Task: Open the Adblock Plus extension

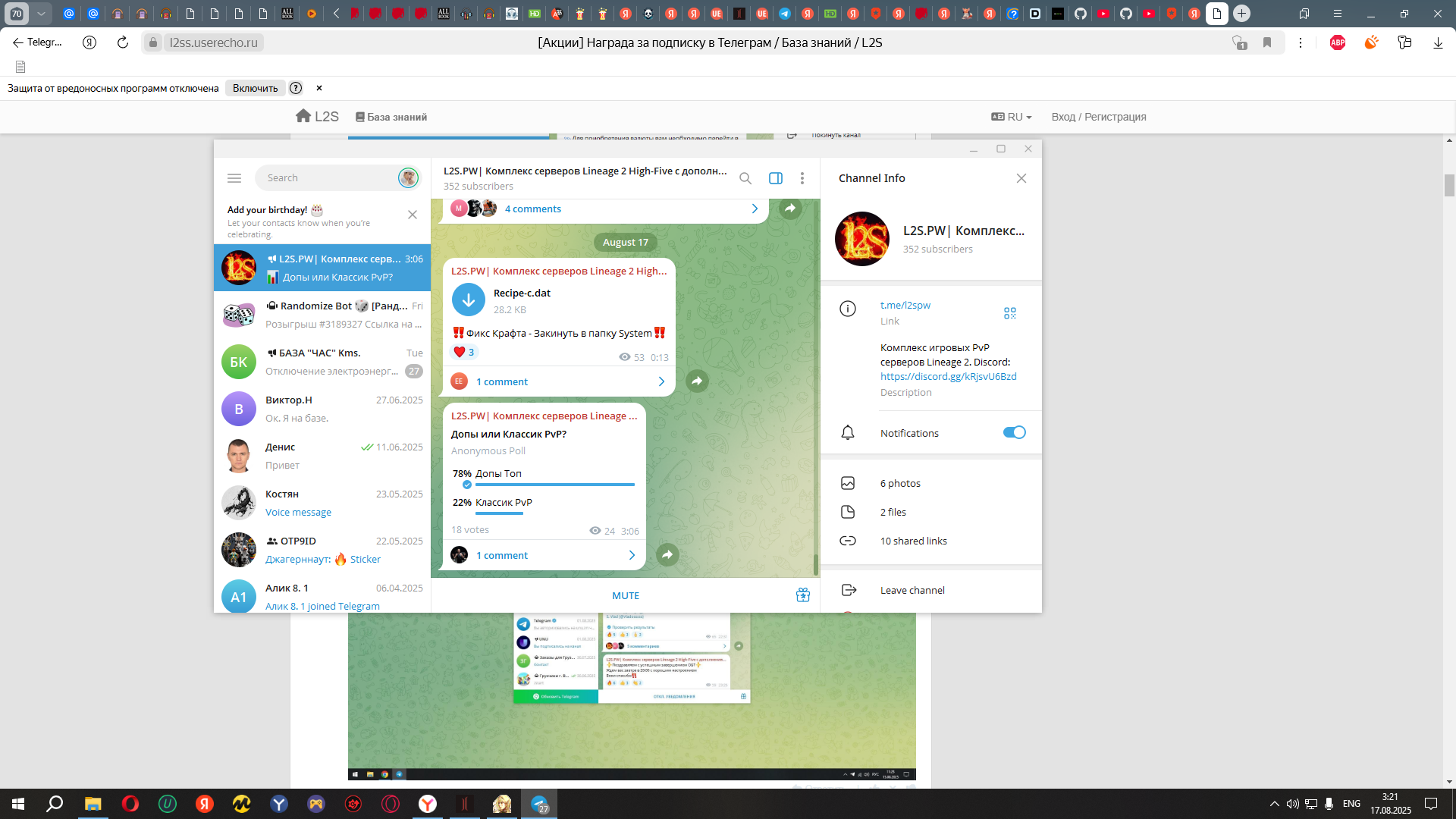Action: click(1338, 42)
